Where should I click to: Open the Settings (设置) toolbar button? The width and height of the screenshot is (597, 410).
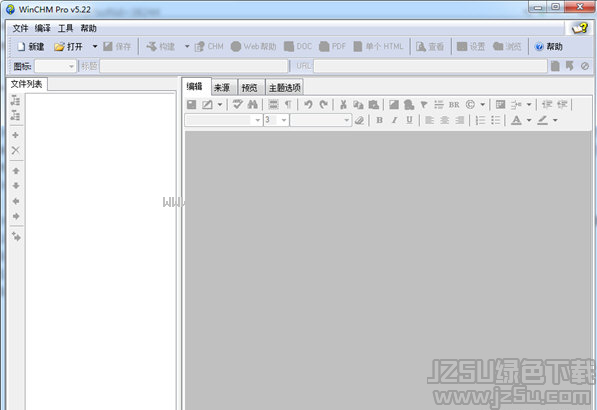tap(471, 46)
